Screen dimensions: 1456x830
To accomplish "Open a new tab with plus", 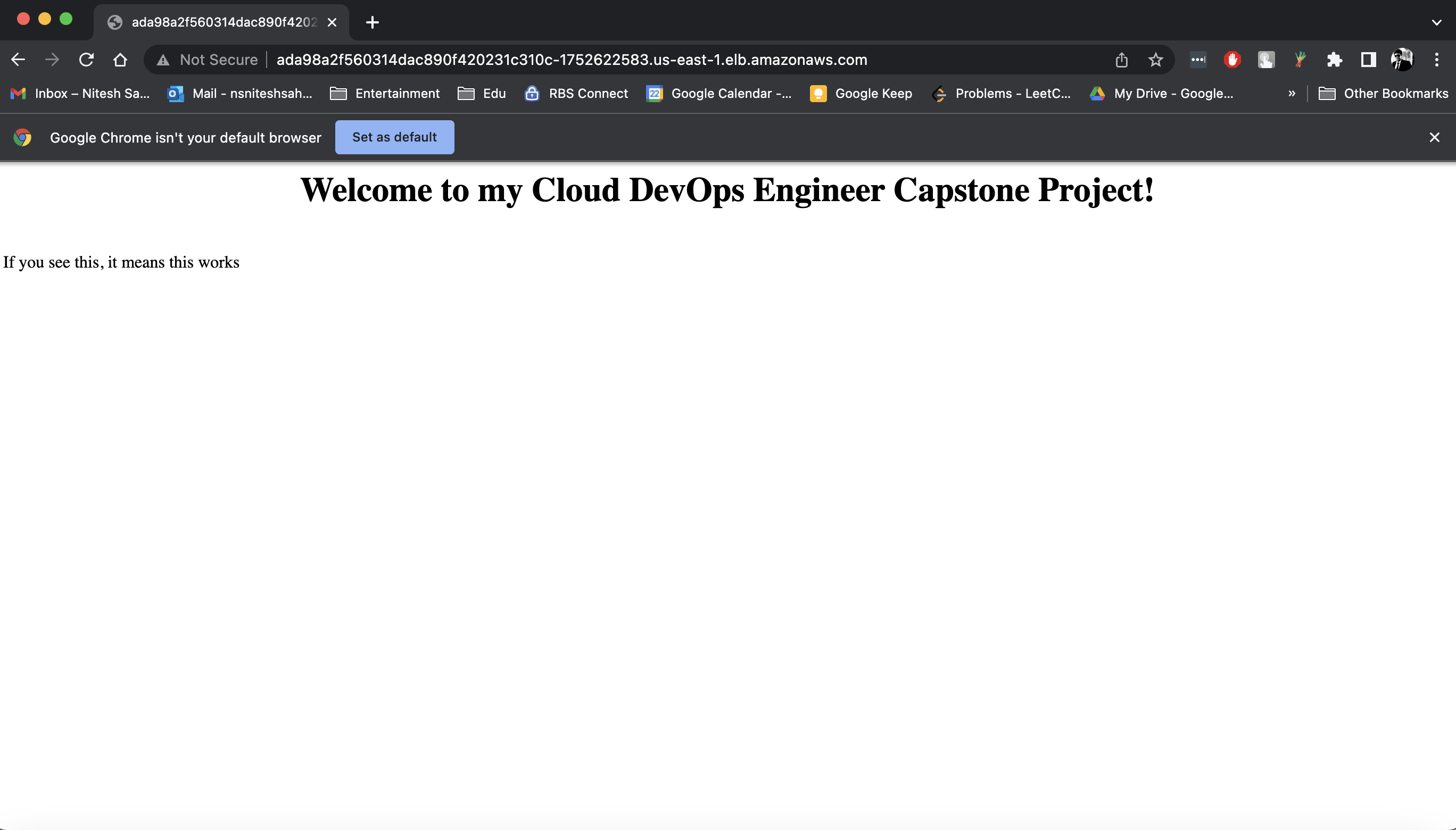I will tap(373, 23).
